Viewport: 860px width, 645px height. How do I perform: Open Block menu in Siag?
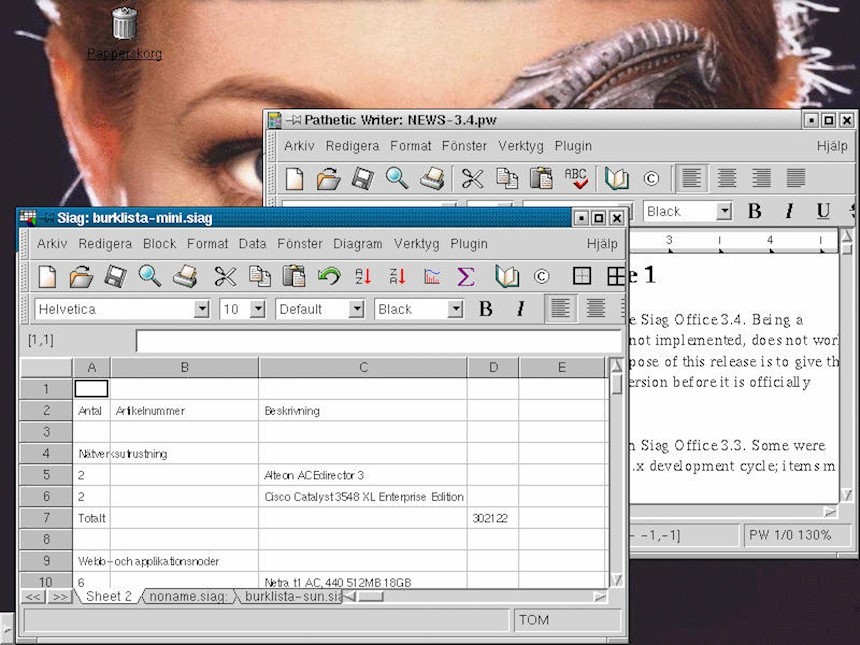click(159, 244)
